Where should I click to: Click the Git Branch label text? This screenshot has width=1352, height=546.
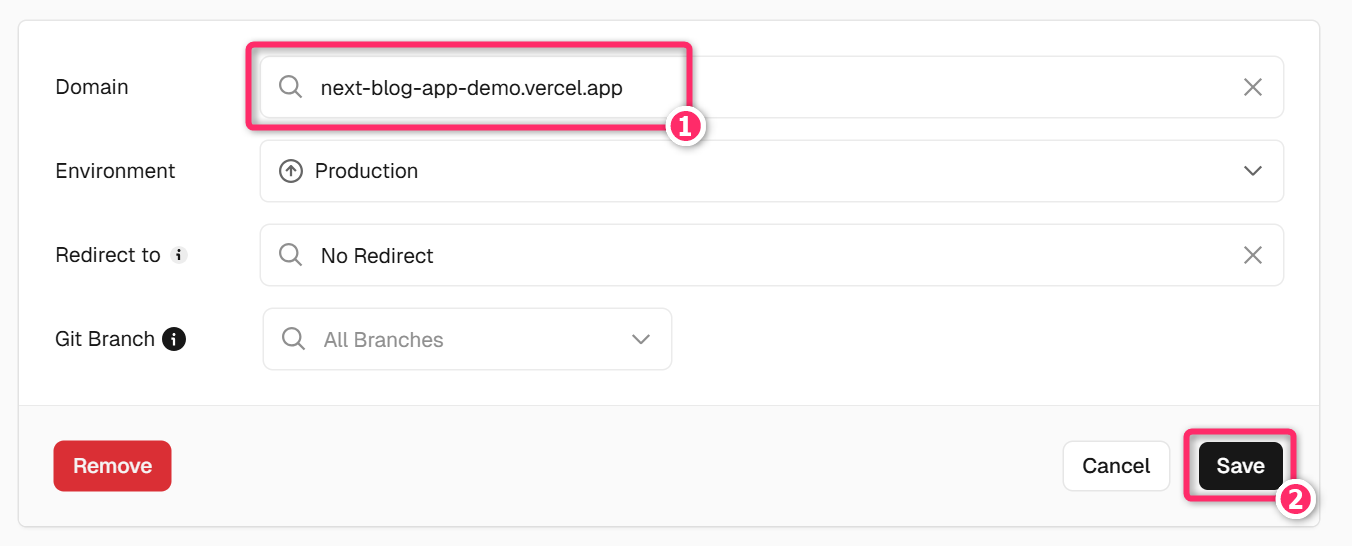click(104, 339)
